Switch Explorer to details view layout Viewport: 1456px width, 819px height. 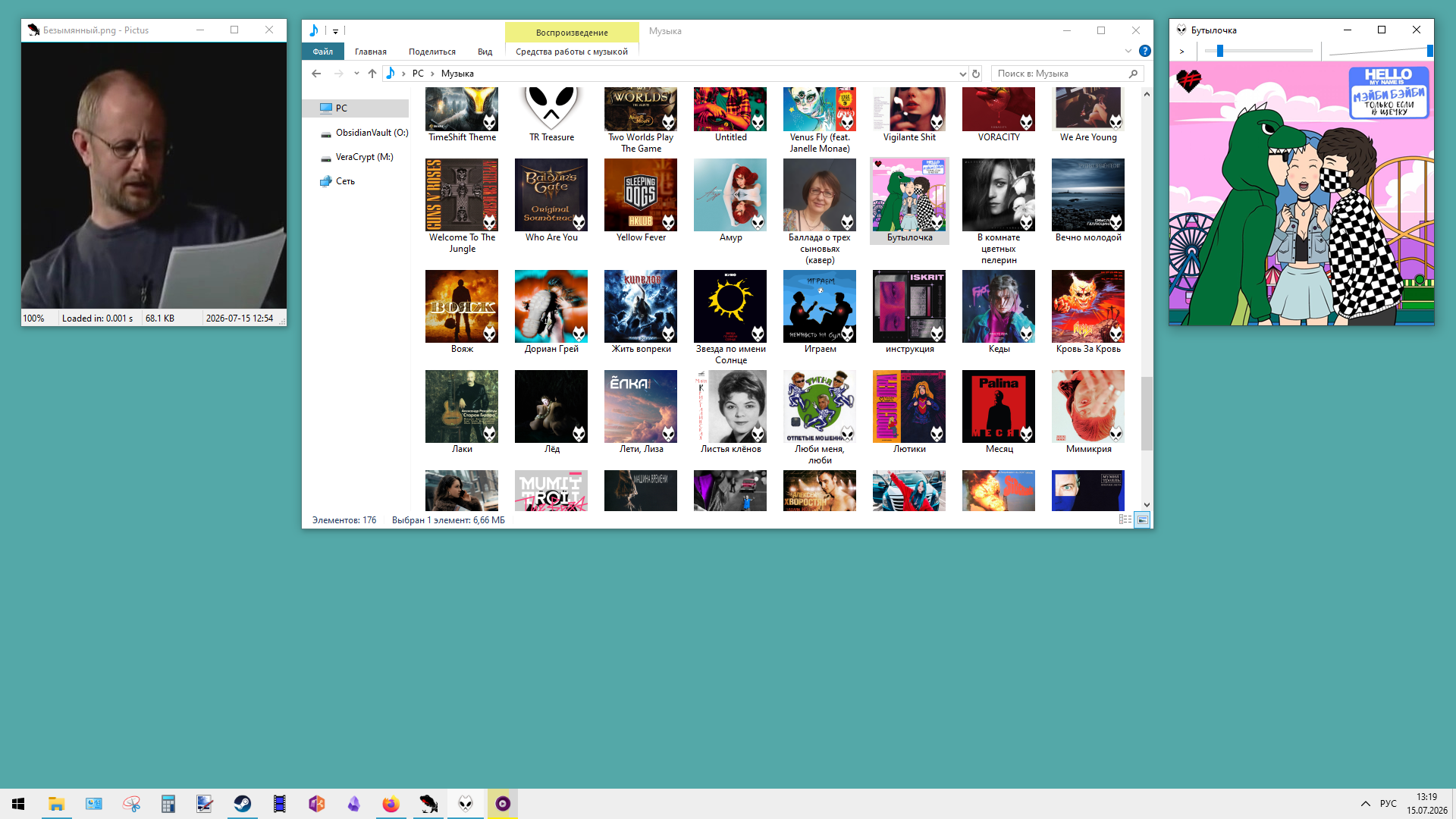1125,519
